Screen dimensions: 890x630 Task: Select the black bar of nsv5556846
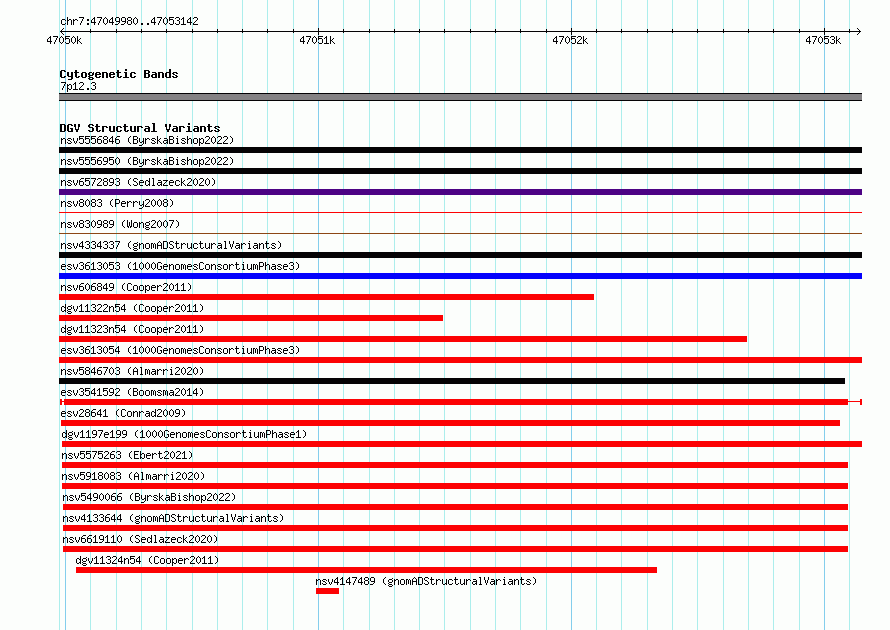tap(460, 150)
